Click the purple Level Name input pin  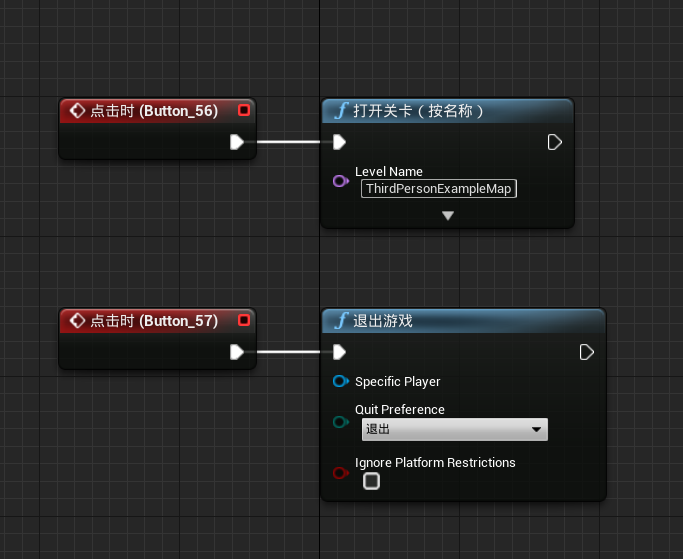(341, 181)
